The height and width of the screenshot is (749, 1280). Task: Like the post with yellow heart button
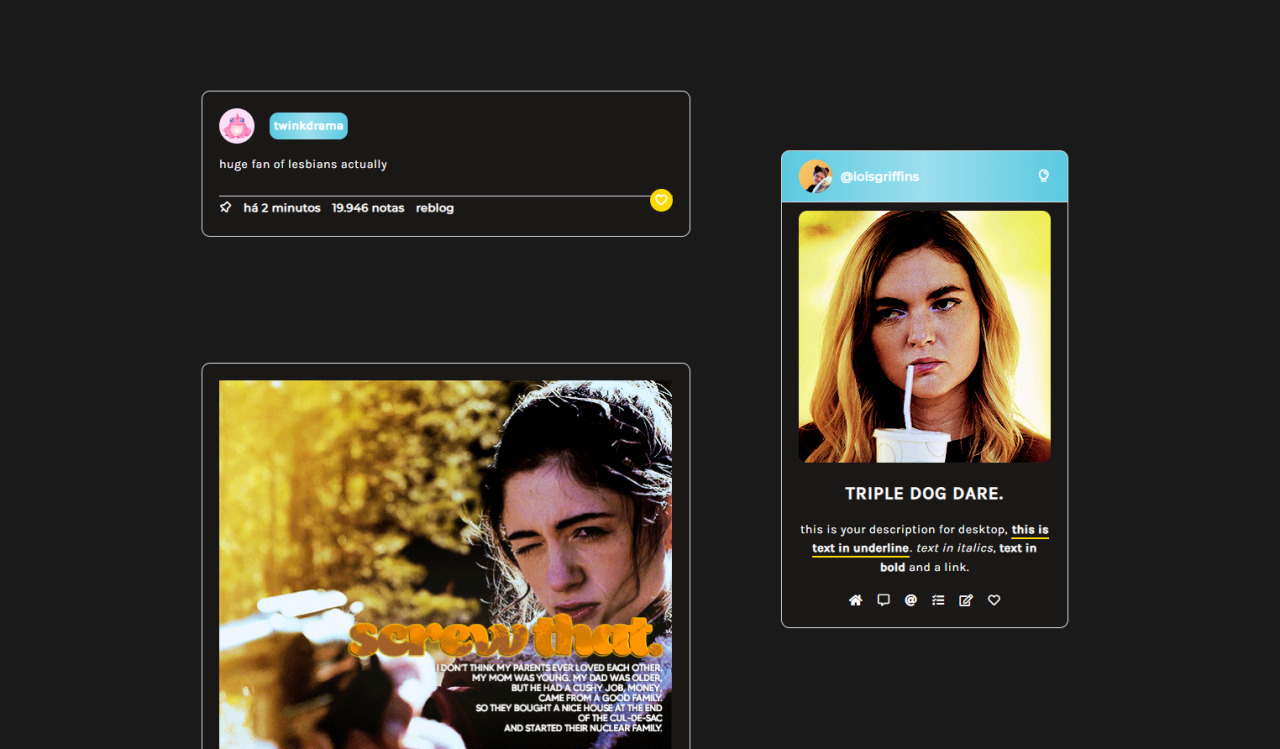(x=661, y=200)
